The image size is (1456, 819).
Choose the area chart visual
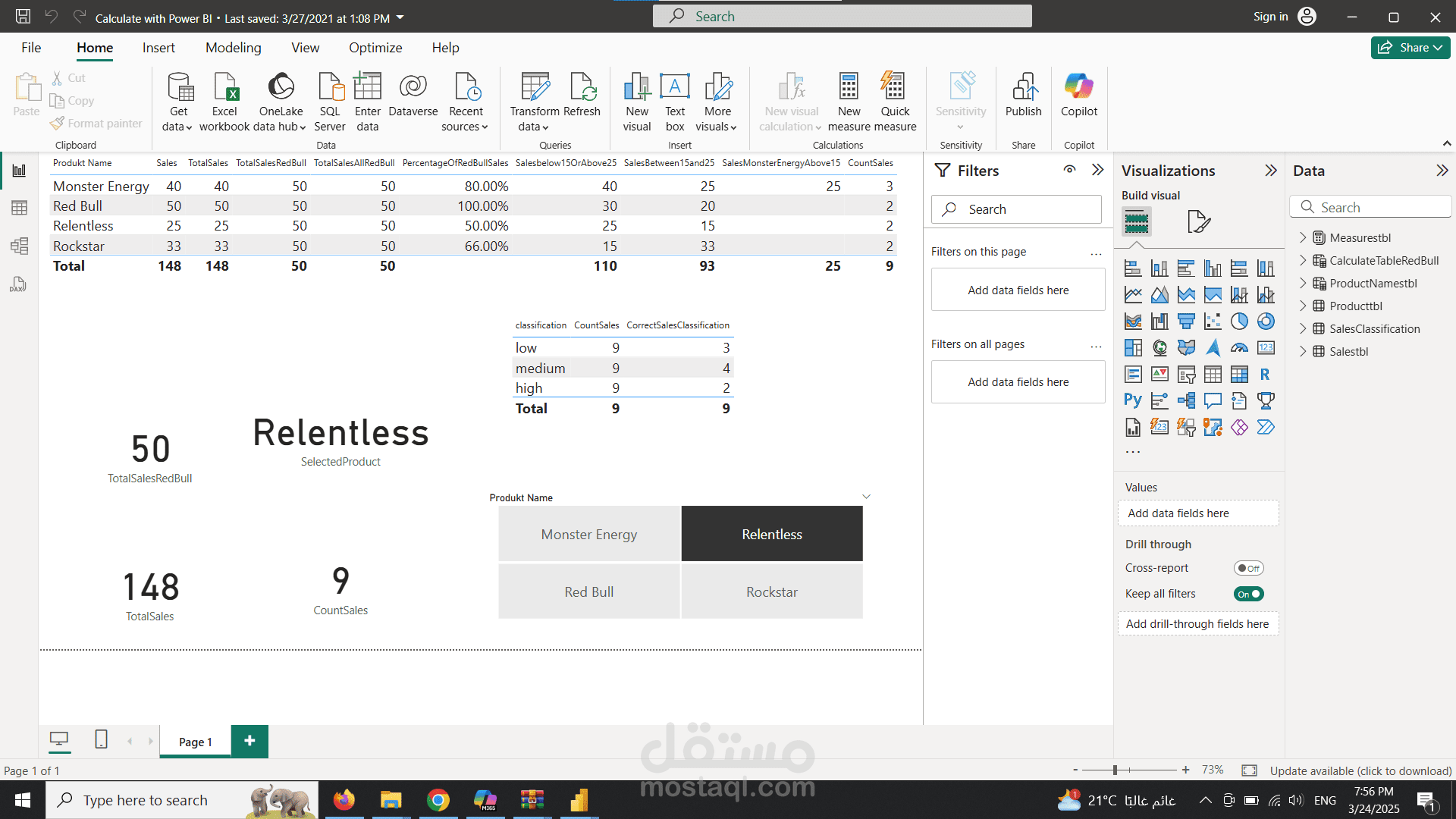click(1159, 295)
